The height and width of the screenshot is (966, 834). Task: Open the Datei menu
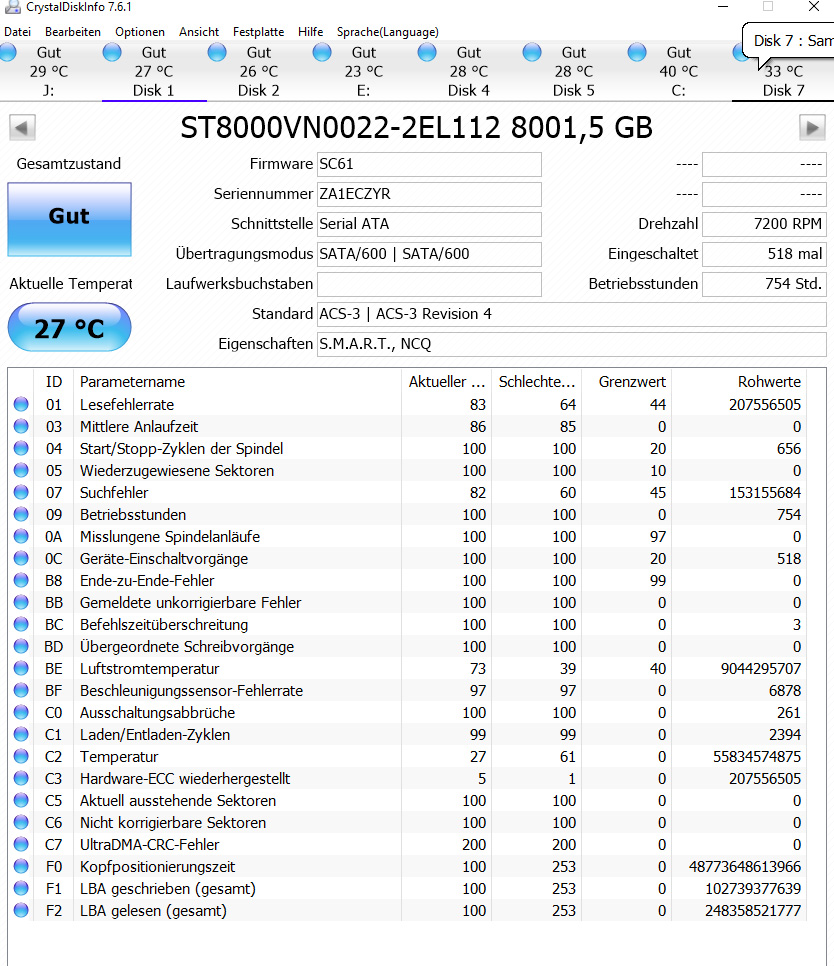click(17, 32)
